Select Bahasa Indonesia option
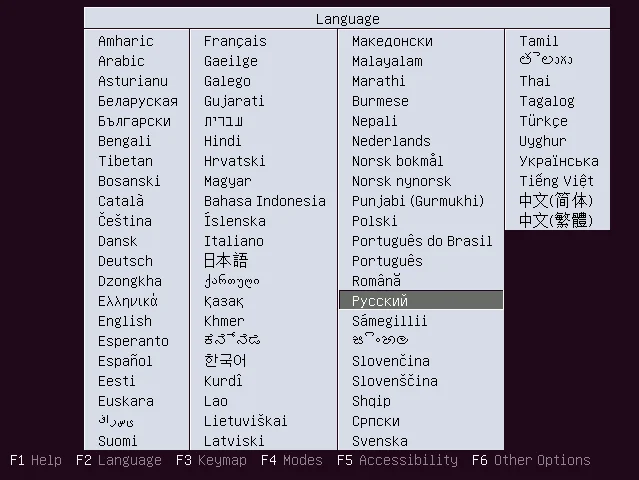The image size is (639, 480). [265, 201]
